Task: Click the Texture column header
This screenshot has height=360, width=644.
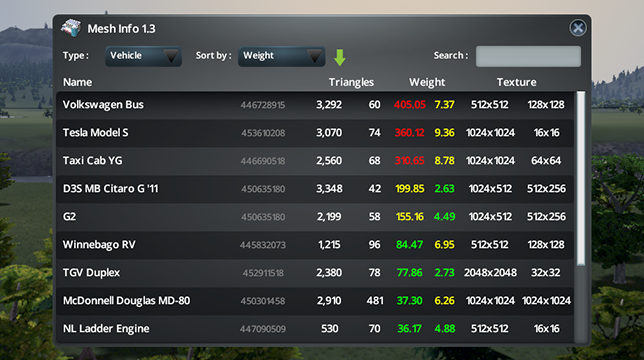Action: (x=516, y=82)
